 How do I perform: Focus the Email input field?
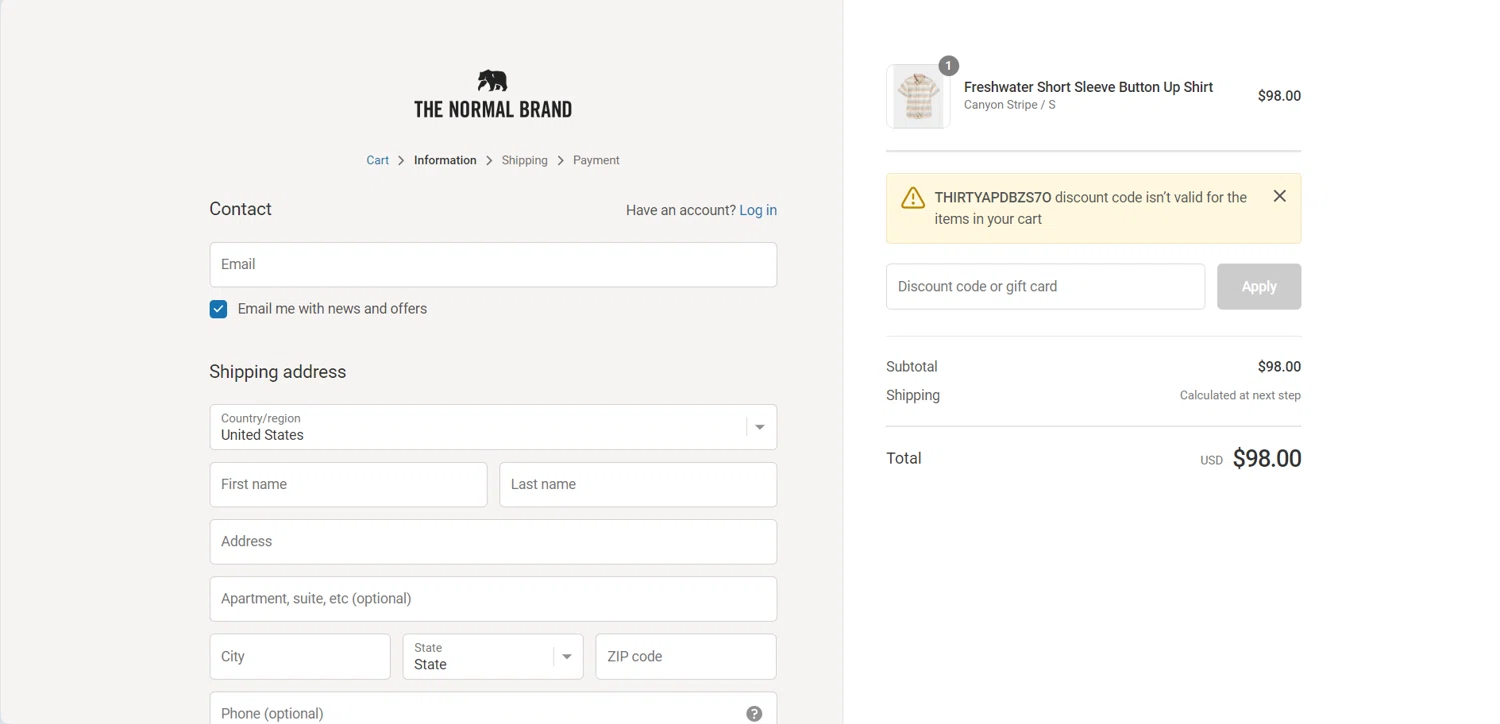(493, 265)
